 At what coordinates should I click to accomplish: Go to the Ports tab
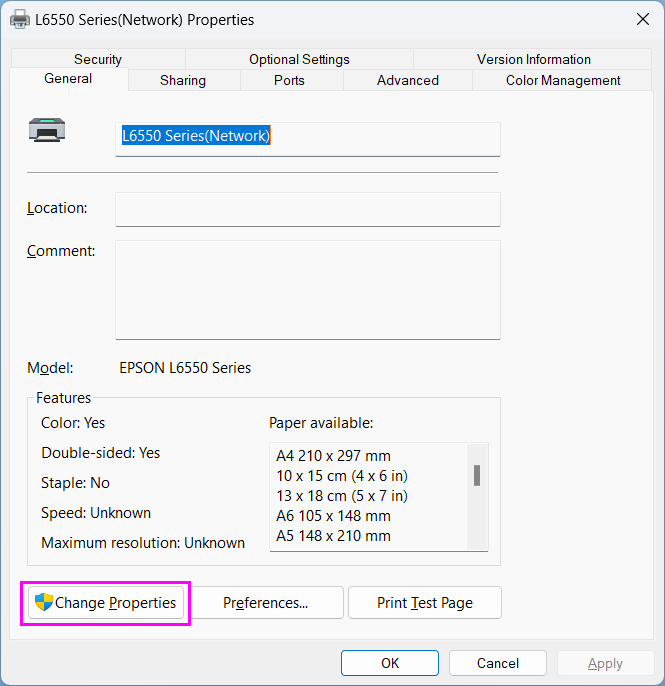tap(289, 80)
